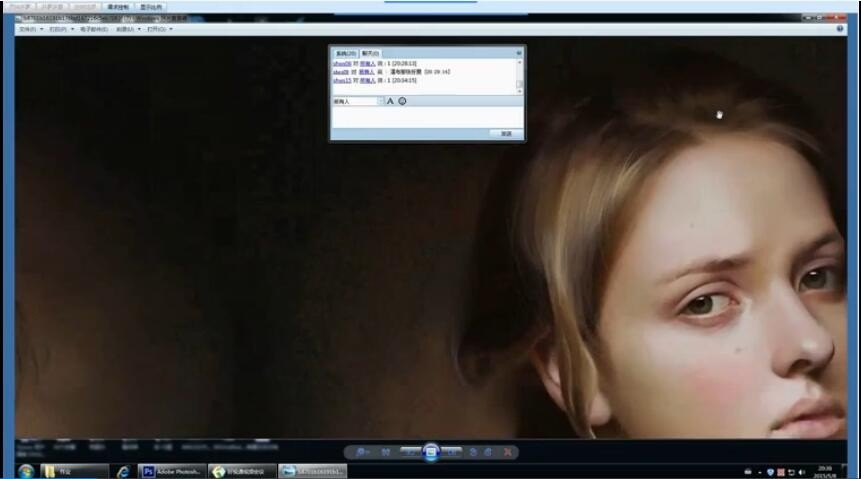Open the 打开(O) dropdown menu
861x479 pixels.
click(x=160, y=29)
